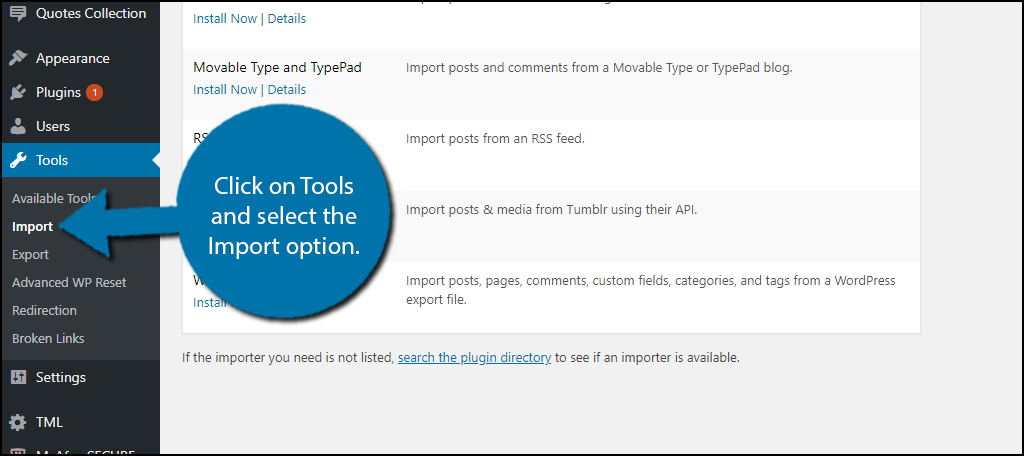This screenshot has height=456, width=1024.
Task: Click the Plugins plug icon
Action: click(18, 92)
